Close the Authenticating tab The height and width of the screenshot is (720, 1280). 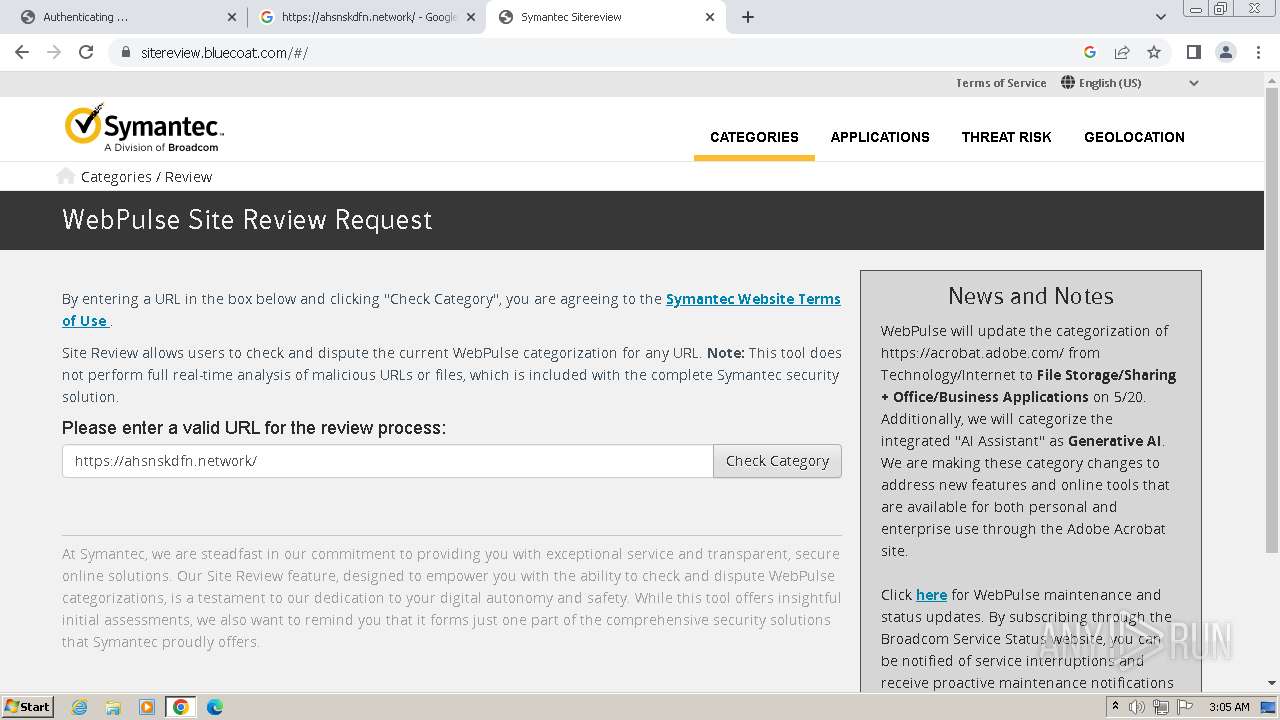232,17
